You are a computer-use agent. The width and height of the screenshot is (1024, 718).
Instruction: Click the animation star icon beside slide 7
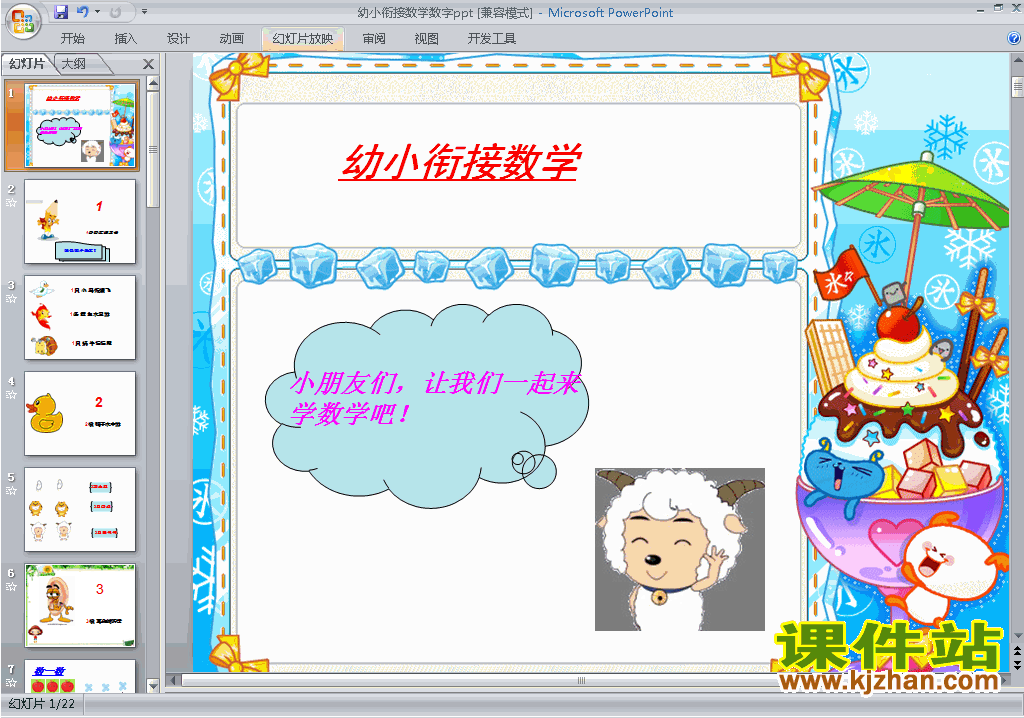coord(11,683)
